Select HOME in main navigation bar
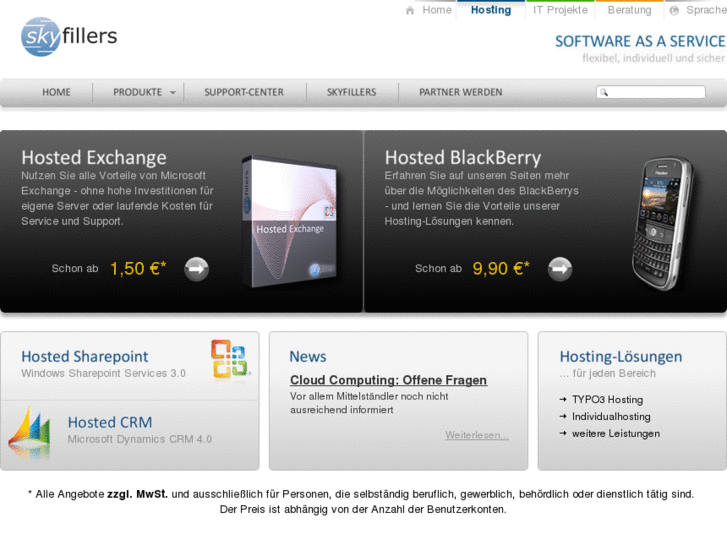Viewport: 727px width, 545px height. (56, 92)
